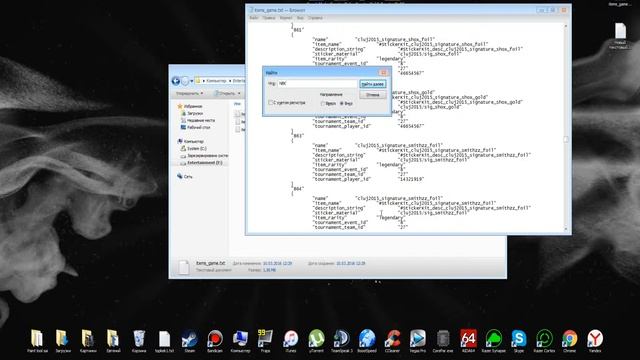Select Компьютер in the Explorer sidebar
The image size is (640, 360).
pyautogui.click(x=191, y=141)
